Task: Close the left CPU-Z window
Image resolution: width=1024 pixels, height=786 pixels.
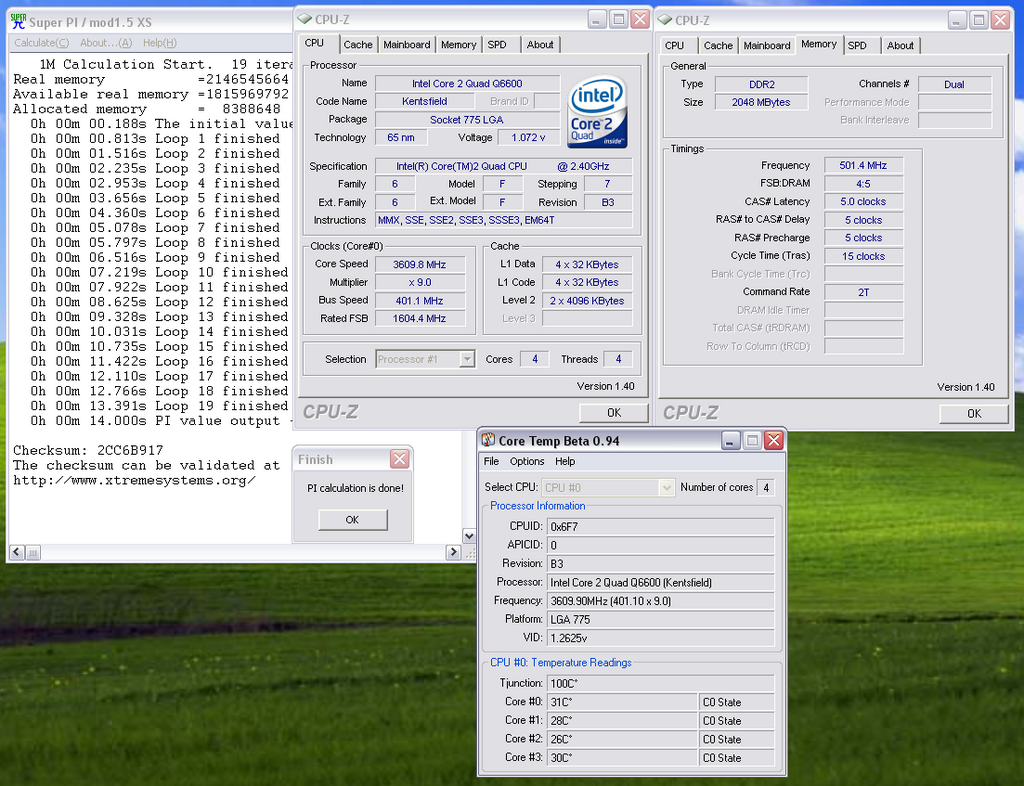Action: pyautogui.click(x=640, y=19)
